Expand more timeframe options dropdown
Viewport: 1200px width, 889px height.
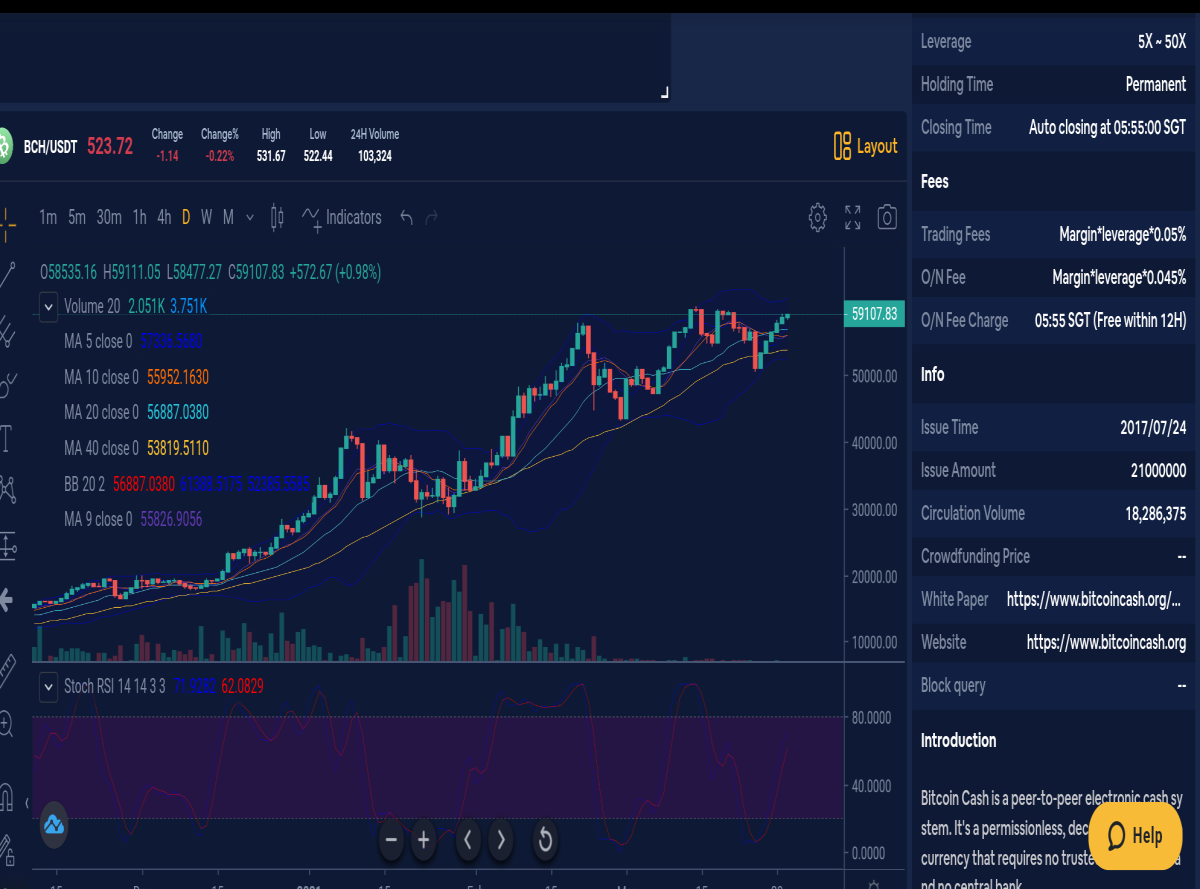click(250, 217)
